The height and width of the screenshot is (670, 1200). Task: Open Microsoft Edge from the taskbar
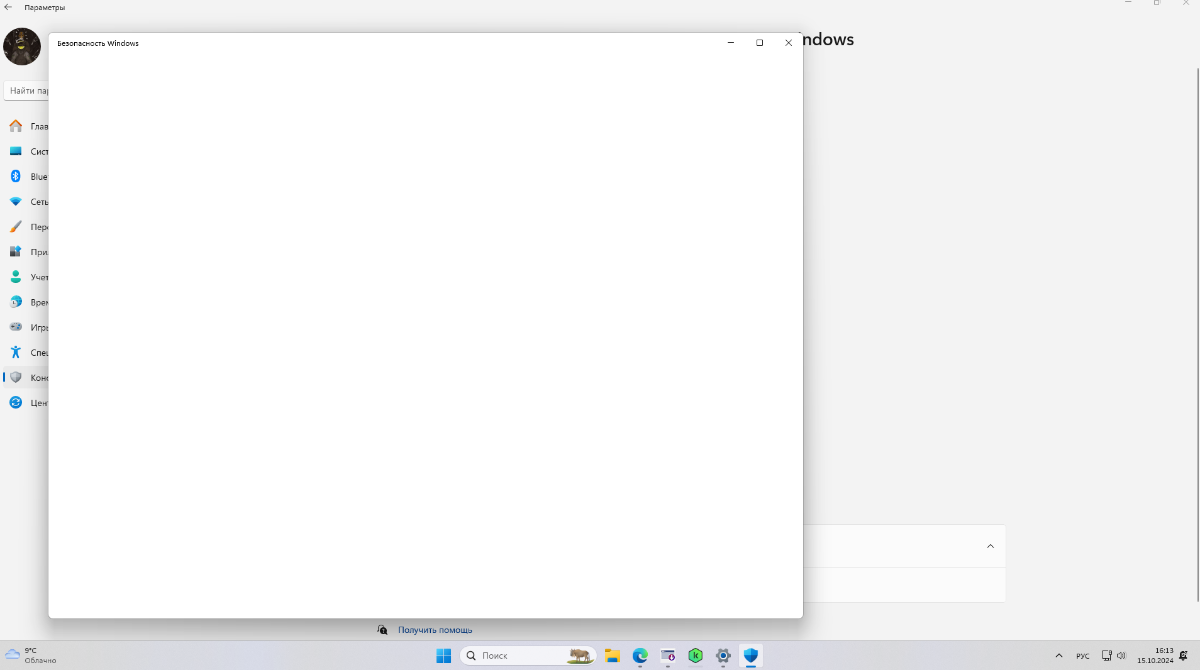[640, 656]
